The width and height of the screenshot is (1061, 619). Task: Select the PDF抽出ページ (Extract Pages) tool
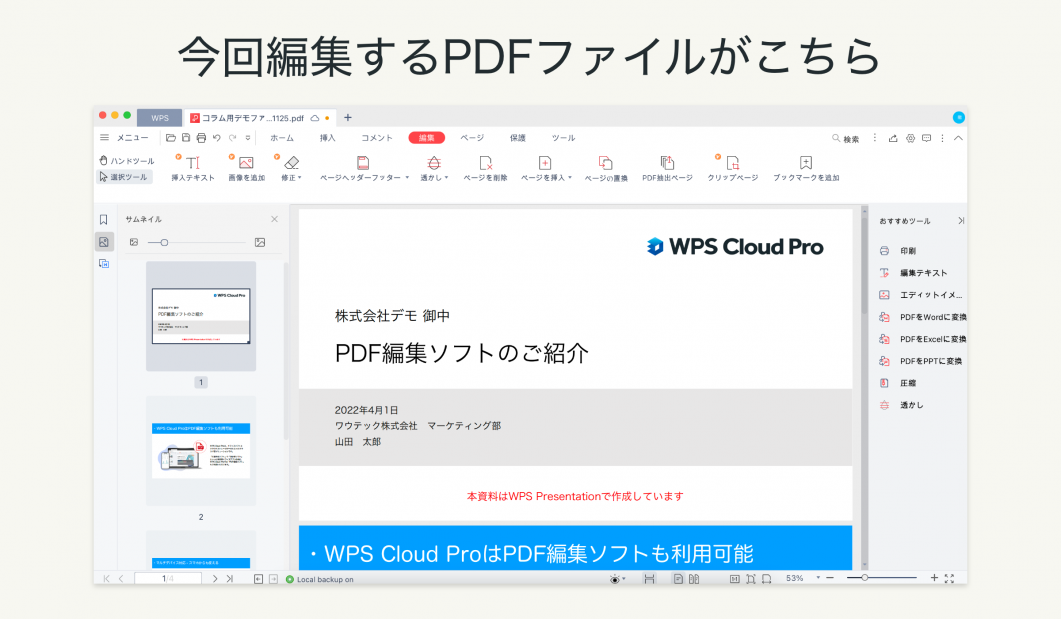(666, 170)
